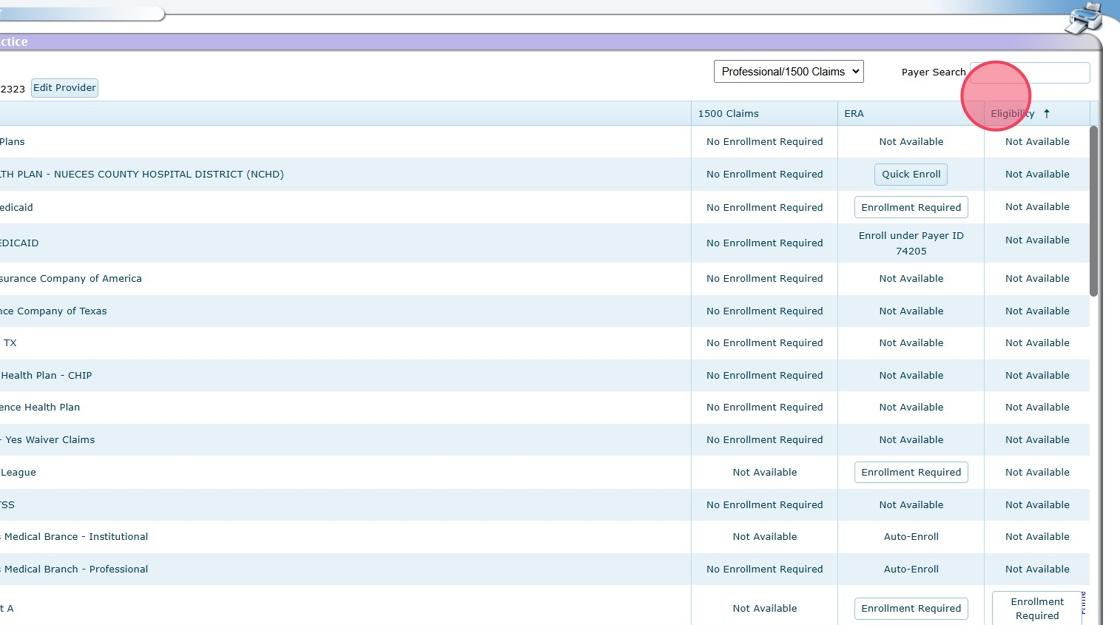This screenshot has height=625, width=1120.
Task: Select 1500 Claims 'Not Available' in League row
Action: pos(764,472)
